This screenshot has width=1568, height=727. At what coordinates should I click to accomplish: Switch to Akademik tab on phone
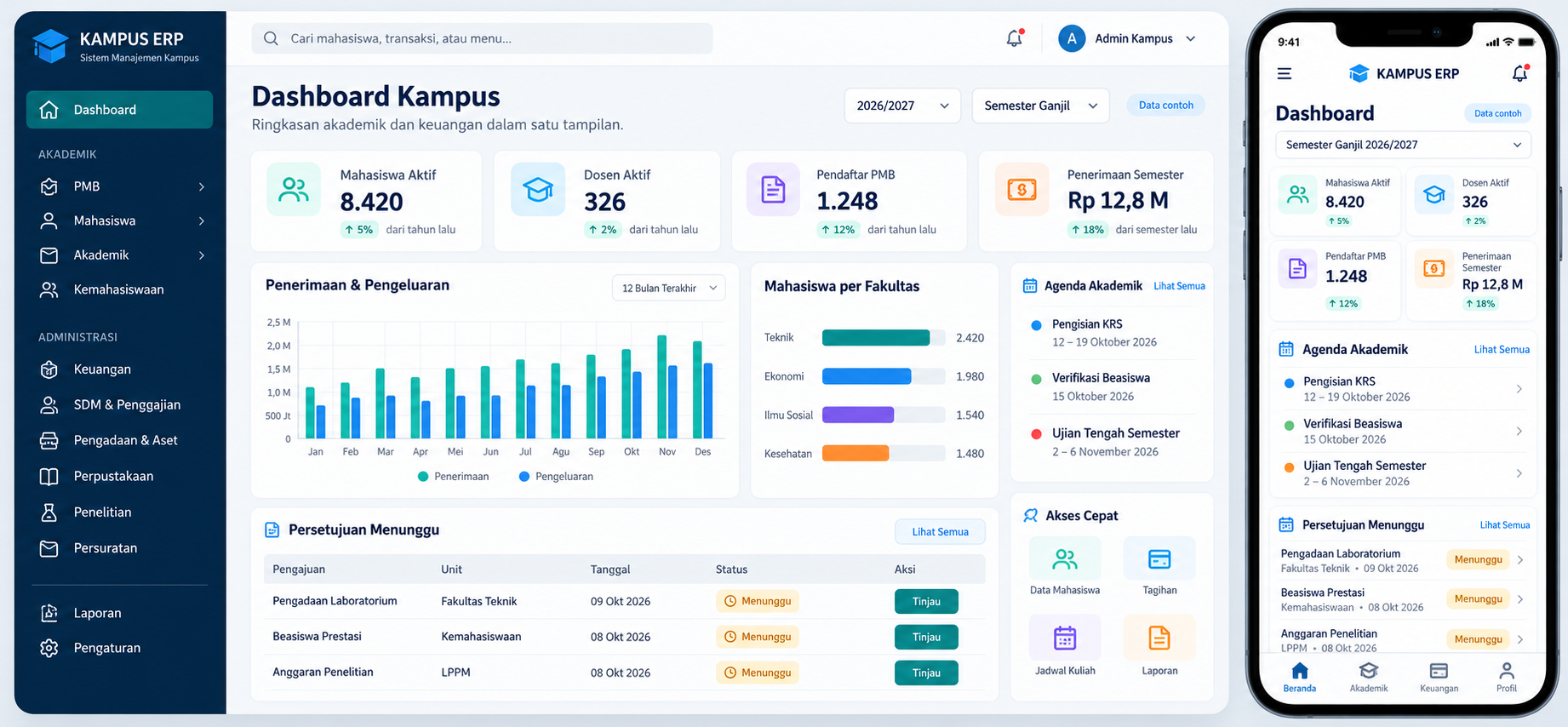tap(1368, 677)
